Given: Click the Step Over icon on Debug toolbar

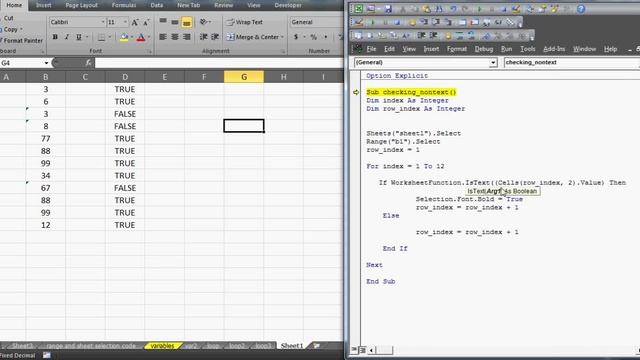Looking at the screenshot, I should pos(436,22).
